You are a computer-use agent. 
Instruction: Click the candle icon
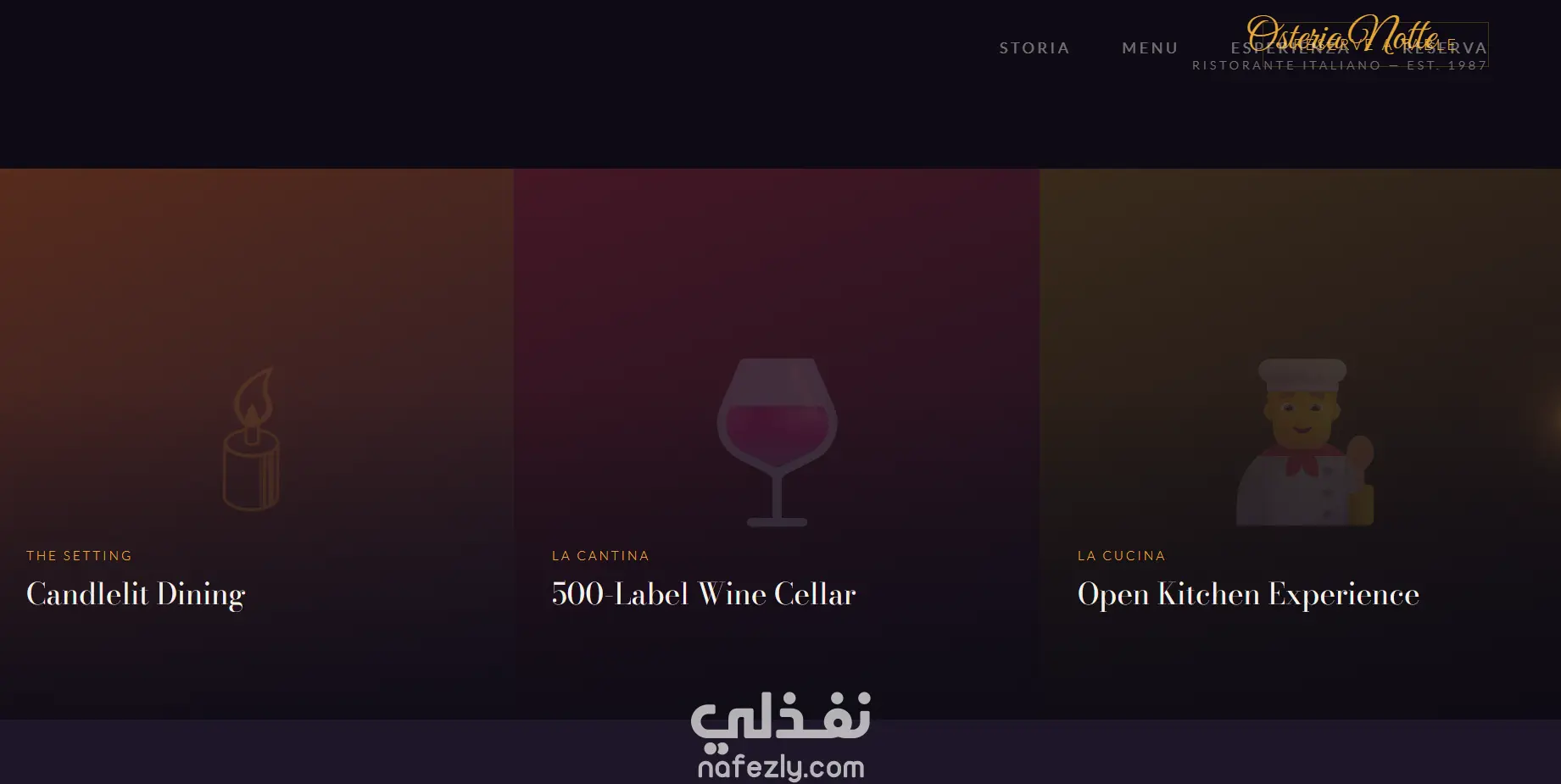point(252,439)
